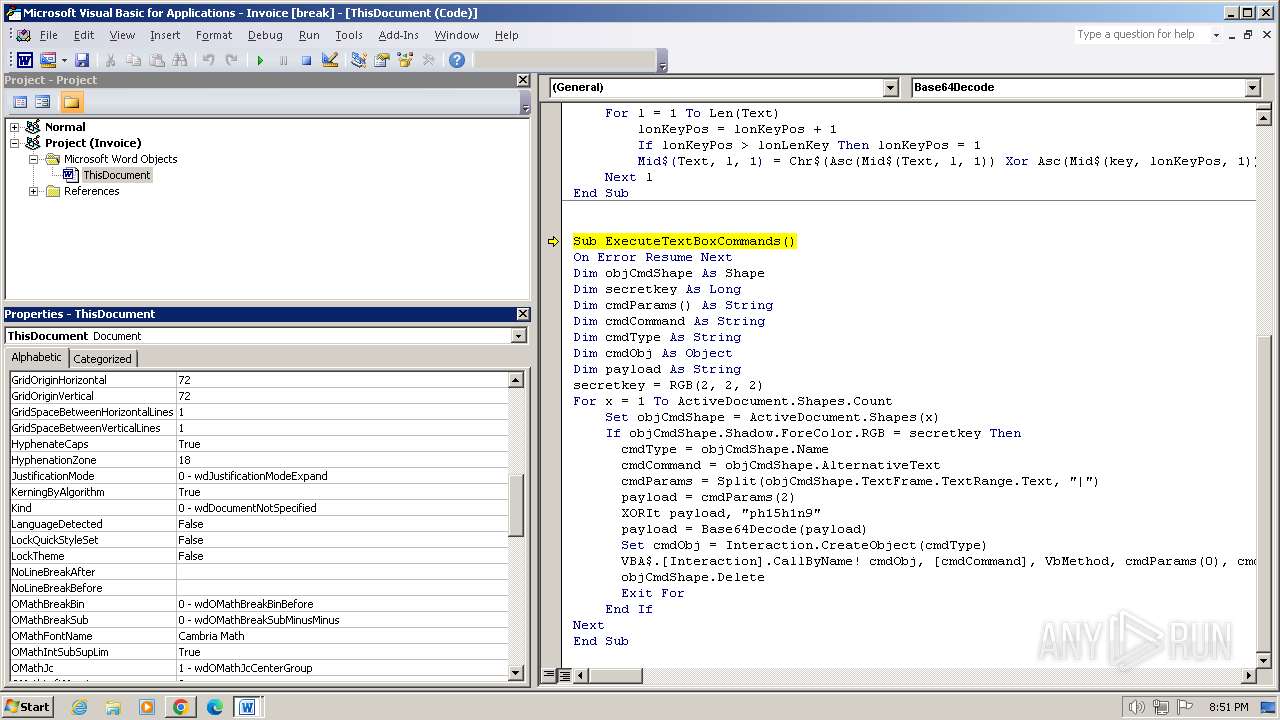Open Chrome from the taskbar
The width and height of the screenshot is (1280, 720).
180,707
